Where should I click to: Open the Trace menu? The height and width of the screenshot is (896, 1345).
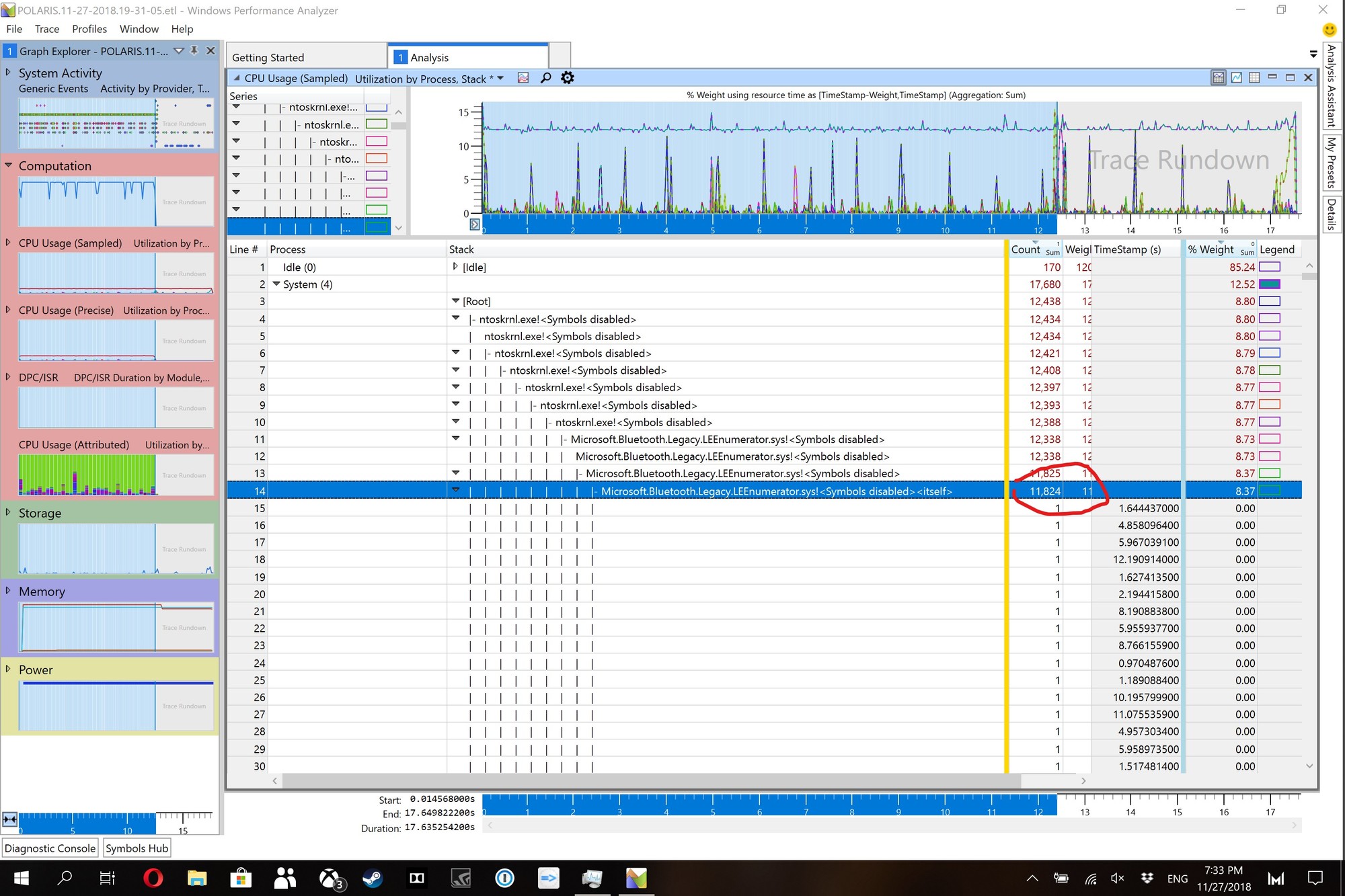[x=47, y=29]
